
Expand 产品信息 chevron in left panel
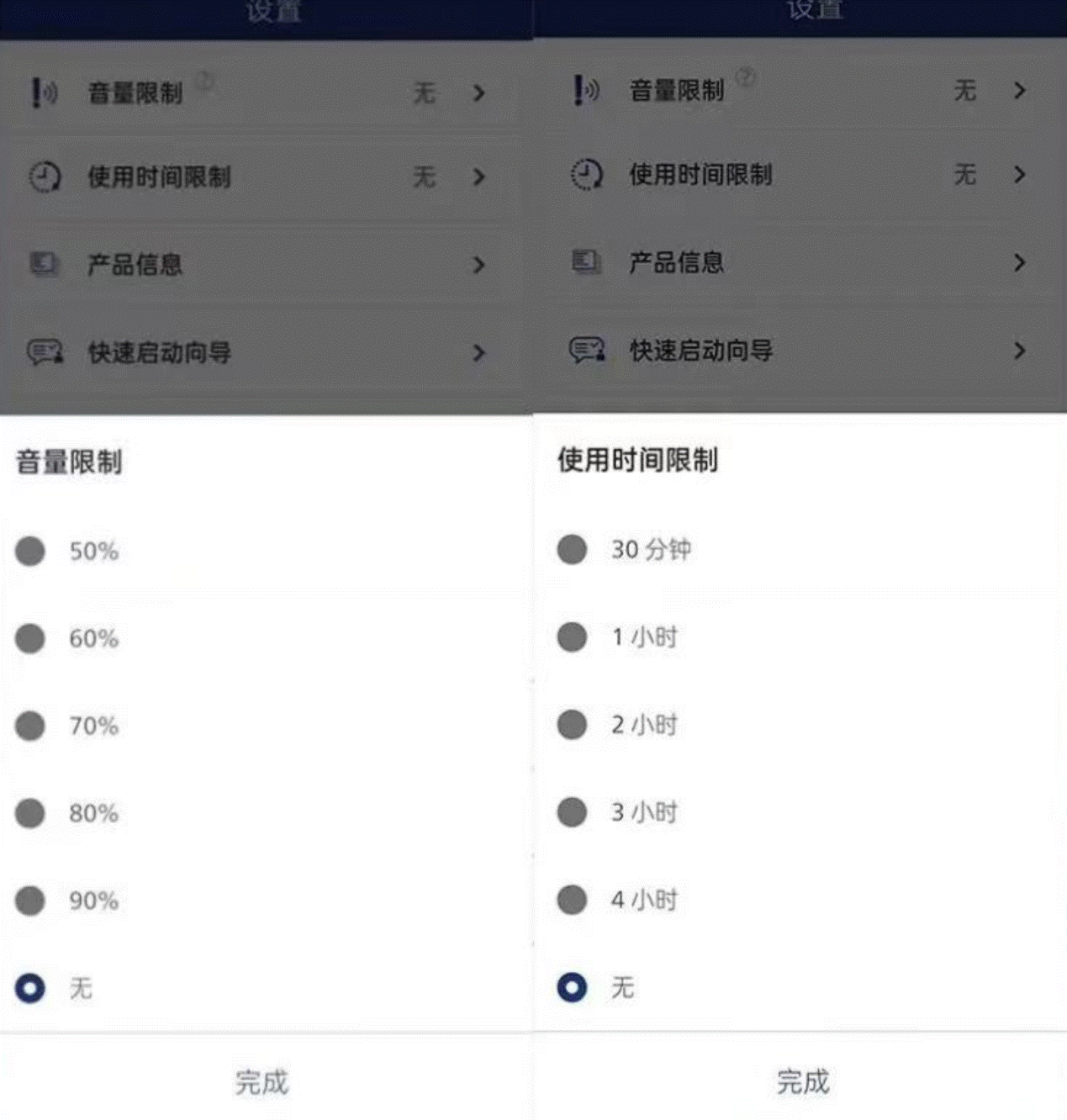click(479, 265)
